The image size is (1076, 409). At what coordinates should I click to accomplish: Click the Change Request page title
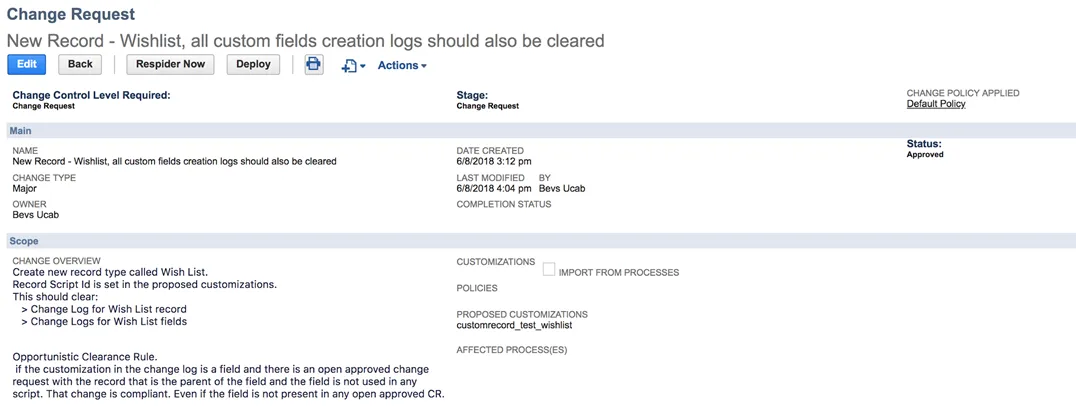click(71, 14)
